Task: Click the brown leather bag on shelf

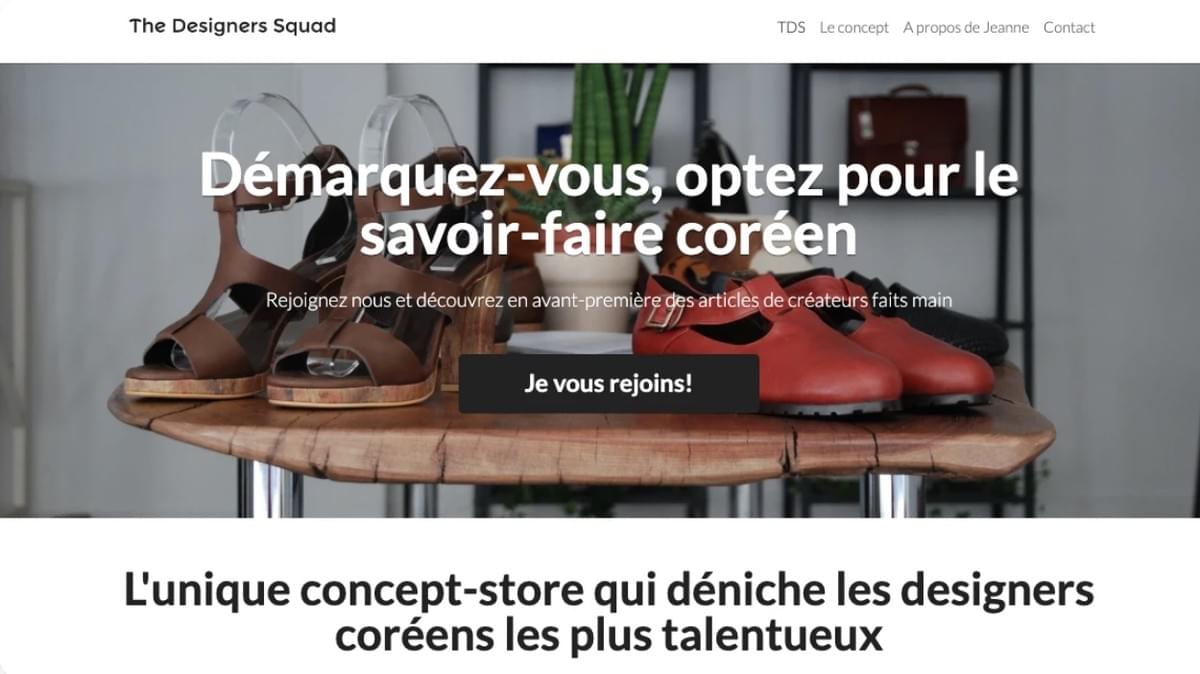Action: 907,130
